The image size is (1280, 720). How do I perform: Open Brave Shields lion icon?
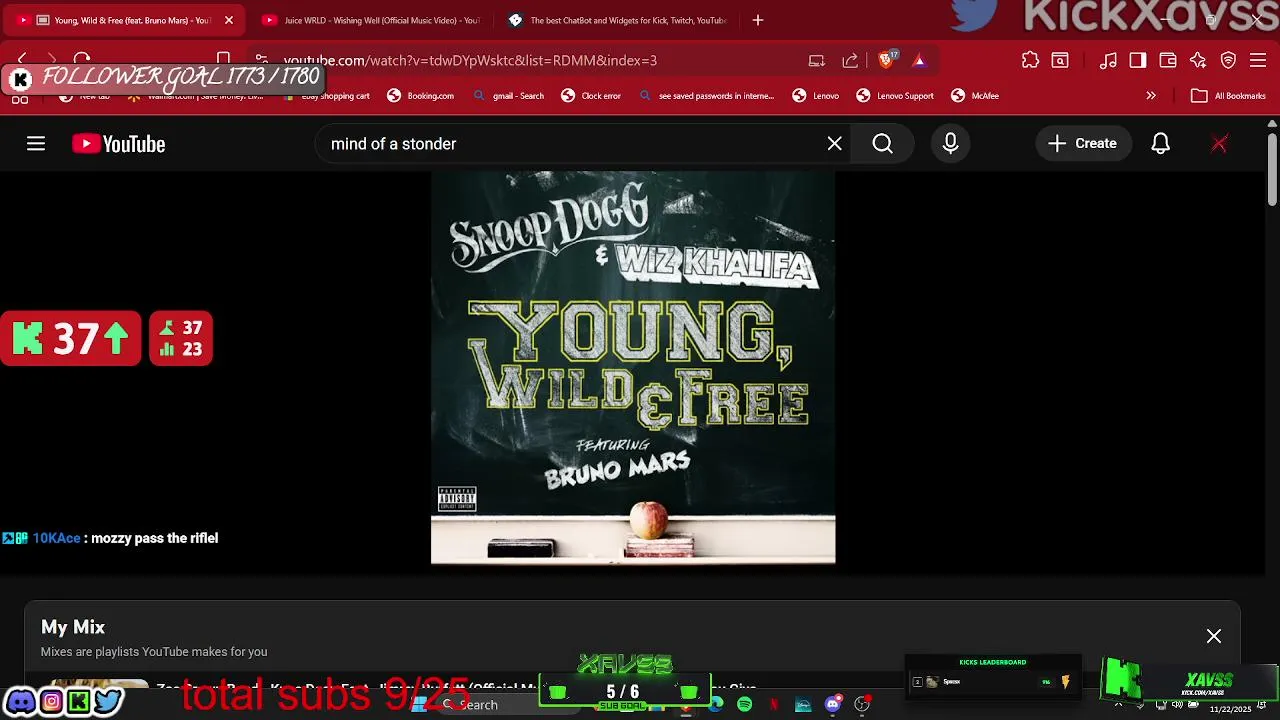point(887,60)
